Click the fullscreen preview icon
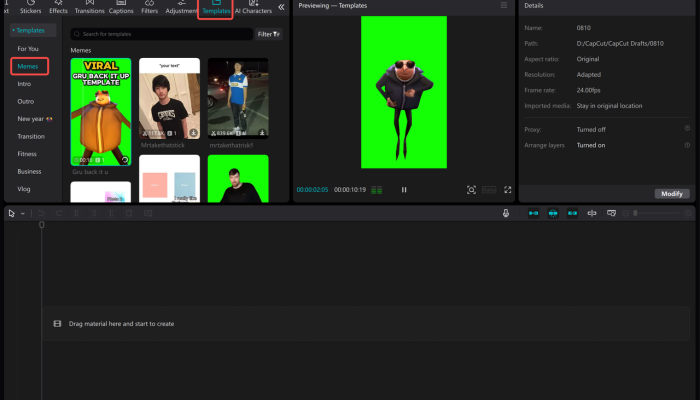700x400 pixels. pyautogui.click(x=507, y=189)
